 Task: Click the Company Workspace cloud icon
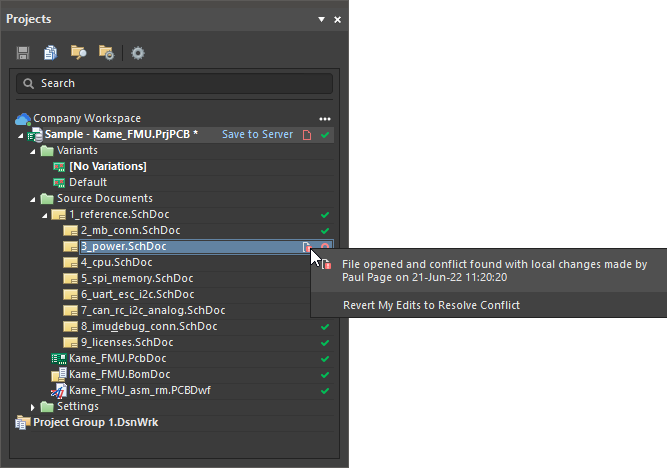pos(23,118)
